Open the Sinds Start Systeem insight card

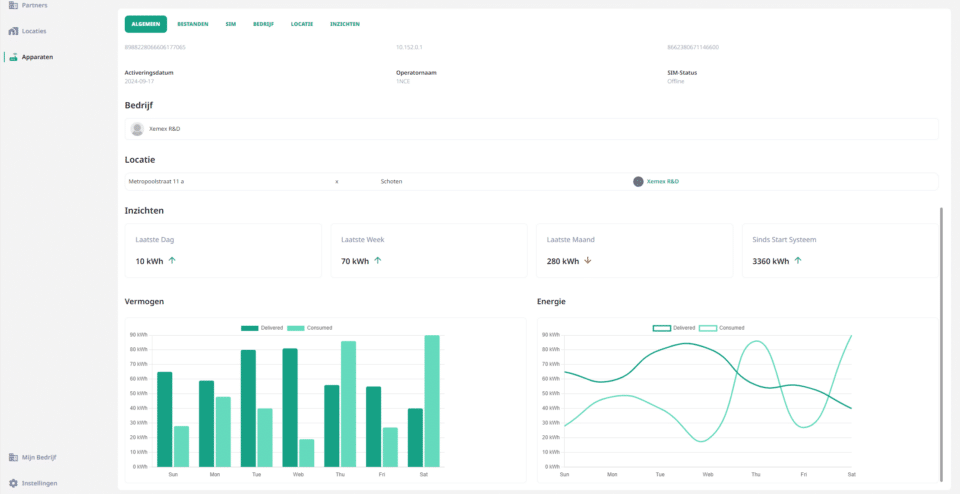coord(840,250)
